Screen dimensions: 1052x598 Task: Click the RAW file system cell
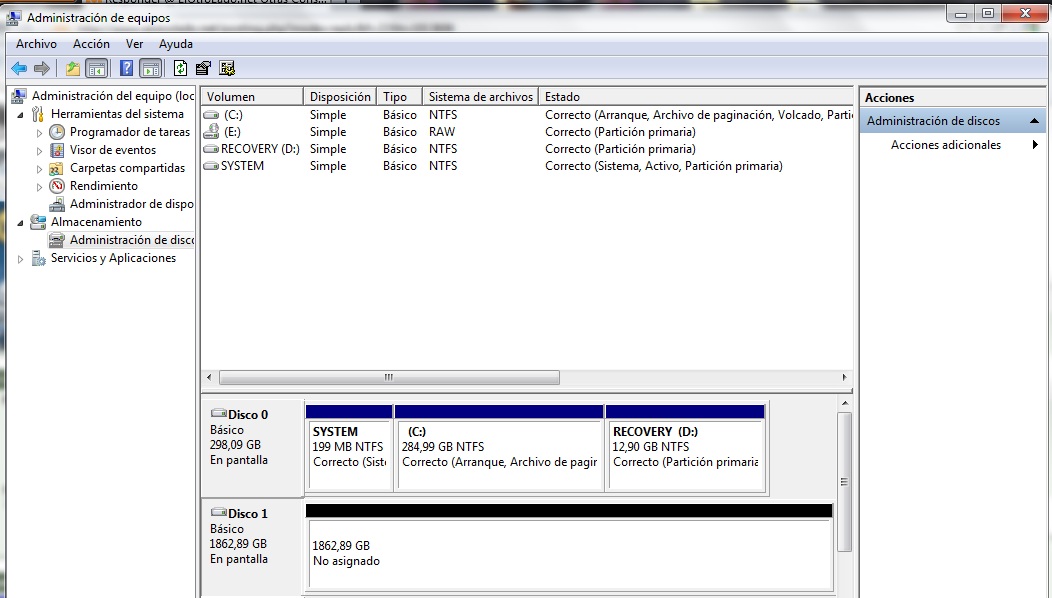(442, 132)
